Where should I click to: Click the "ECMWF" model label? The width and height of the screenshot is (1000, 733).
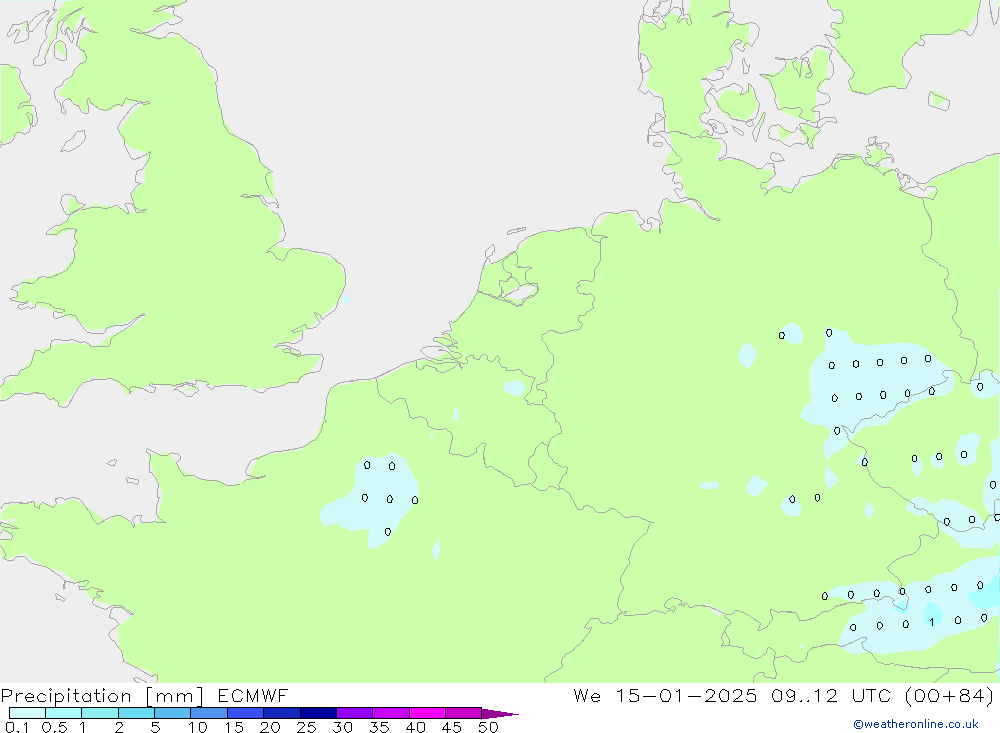tap(253, 695)
